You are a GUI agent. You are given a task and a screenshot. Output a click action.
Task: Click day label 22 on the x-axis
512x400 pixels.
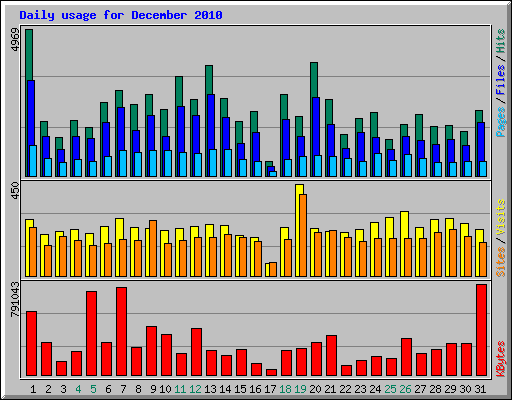(345, 389)
